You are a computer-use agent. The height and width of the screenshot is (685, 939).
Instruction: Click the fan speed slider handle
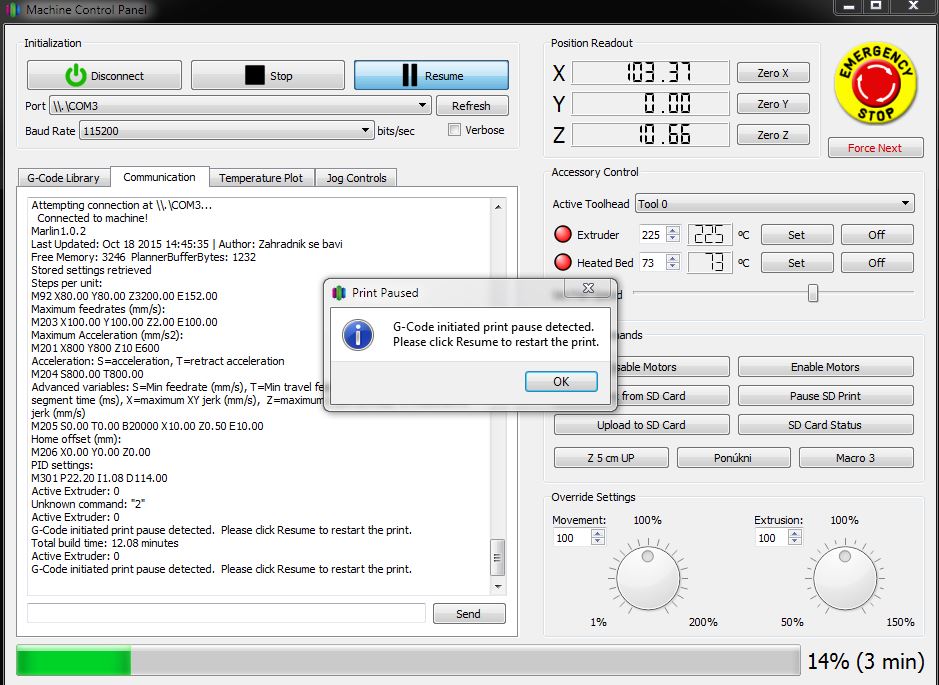pyautogui.click(x=813, y=292)
